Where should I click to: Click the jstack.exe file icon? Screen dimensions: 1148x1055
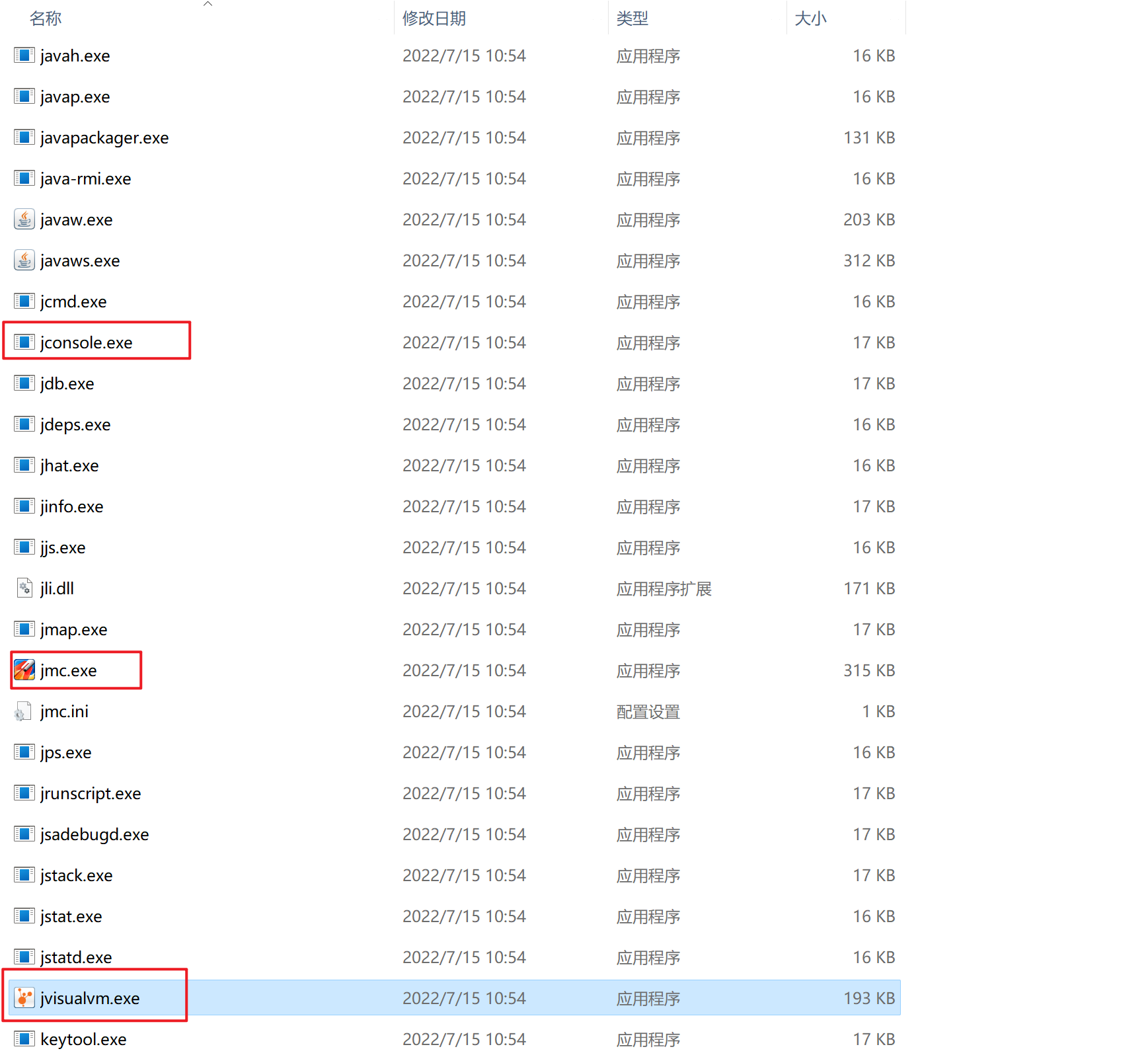[x=24, y=875]
